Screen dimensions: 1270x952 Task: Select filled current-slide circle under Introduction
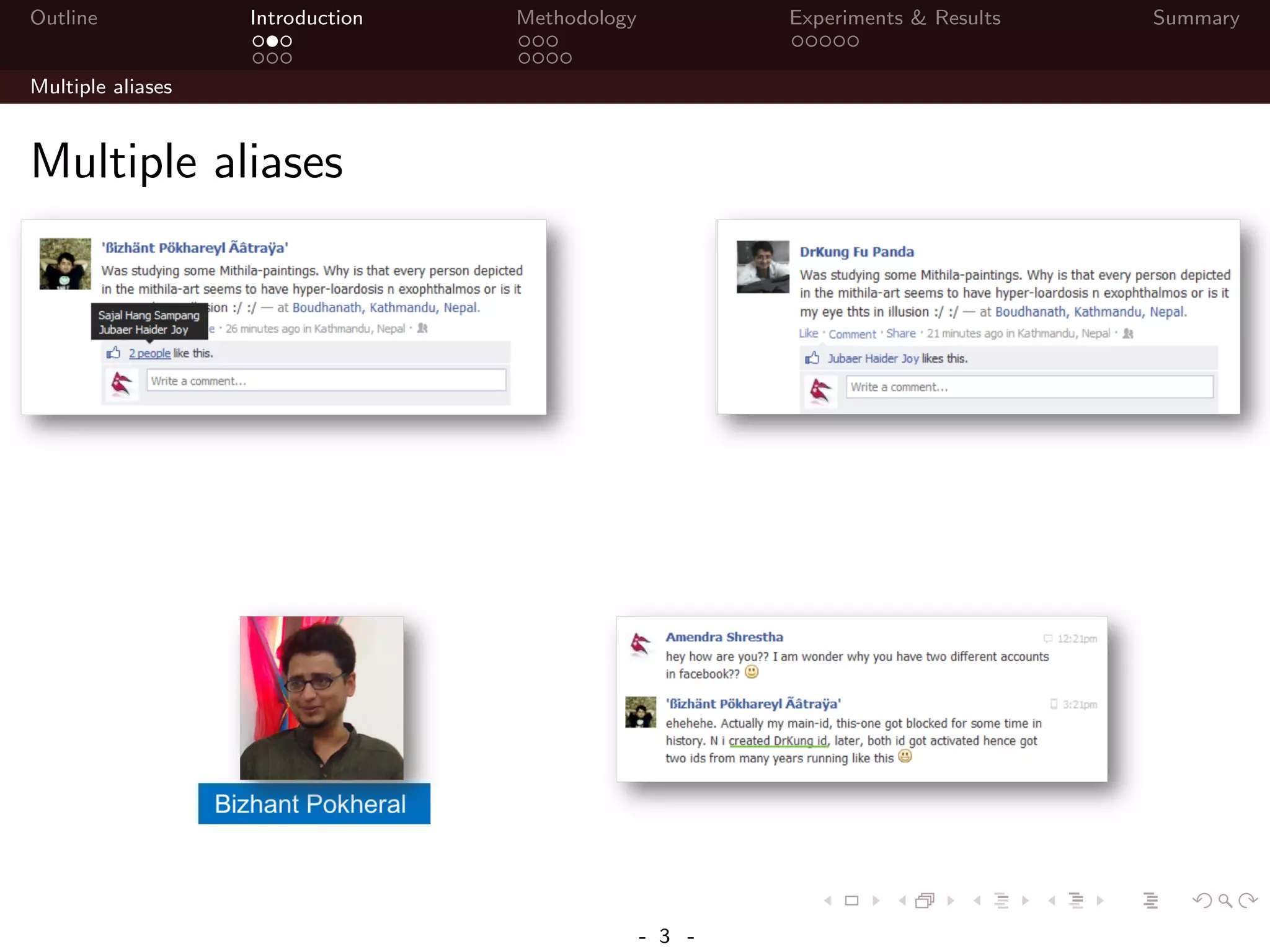click(x=272, y=42)
